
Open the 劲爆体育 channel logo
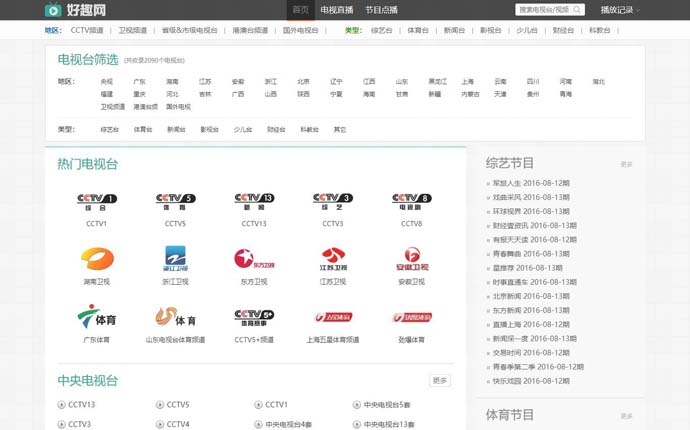[412, 317]
